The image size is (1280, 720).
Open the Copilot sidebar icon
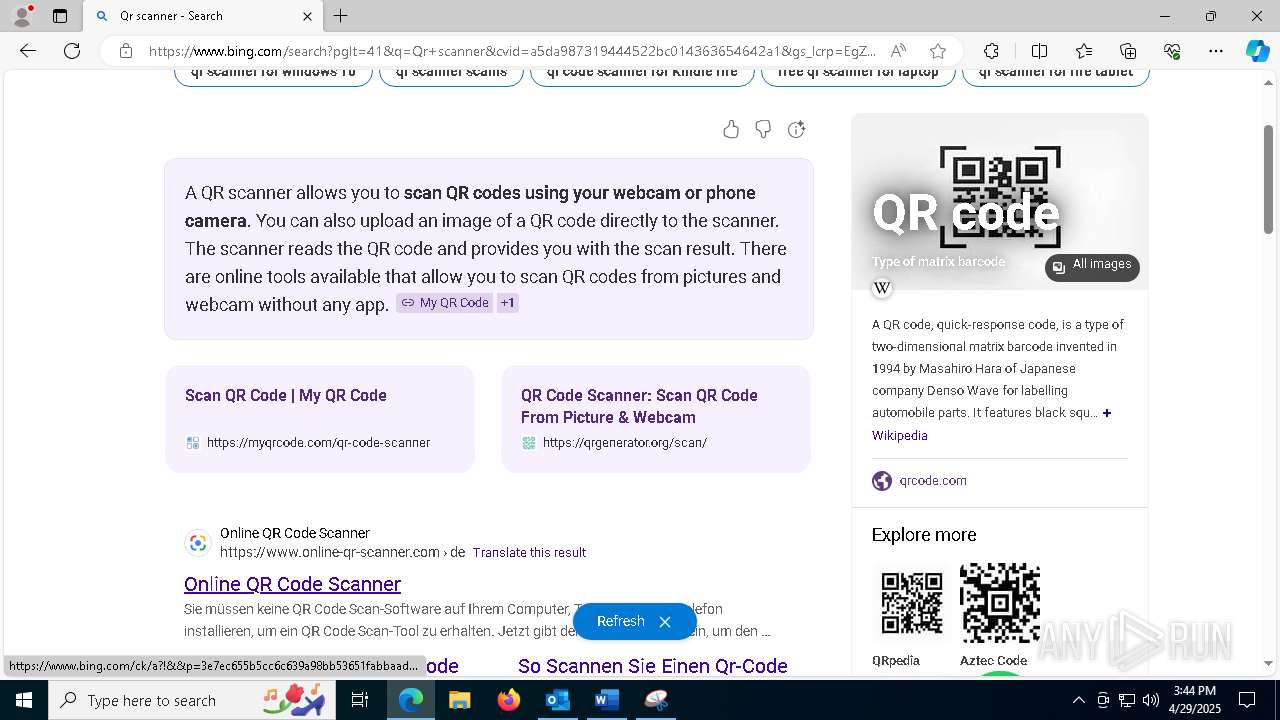point(1257,51)
